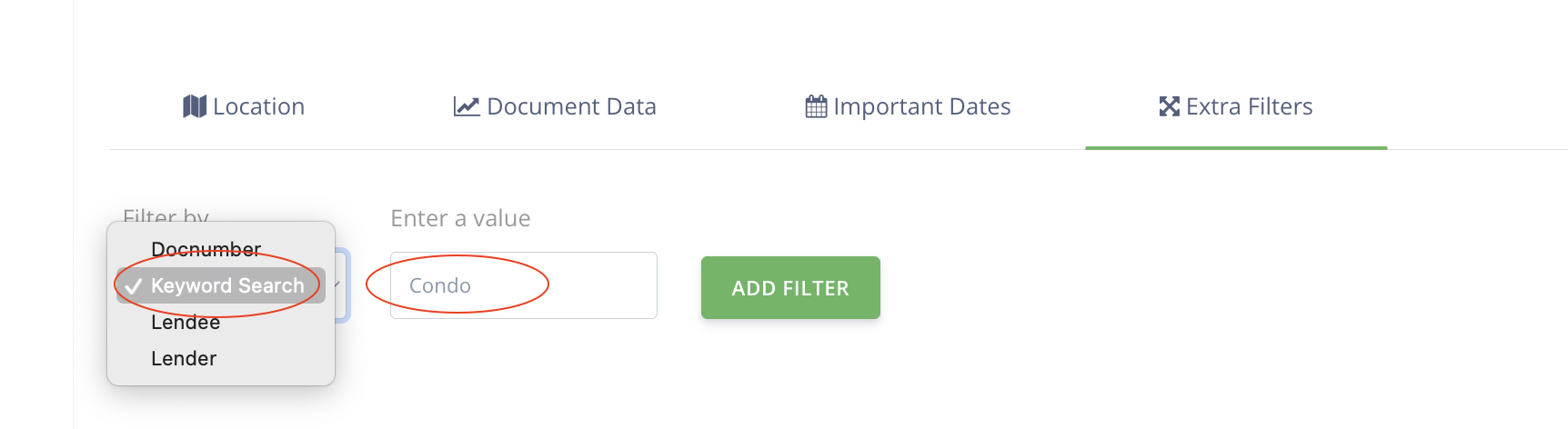1568x429 pixels.
Task: Select Lendee in the dropdown list
Action: point(186,323)
